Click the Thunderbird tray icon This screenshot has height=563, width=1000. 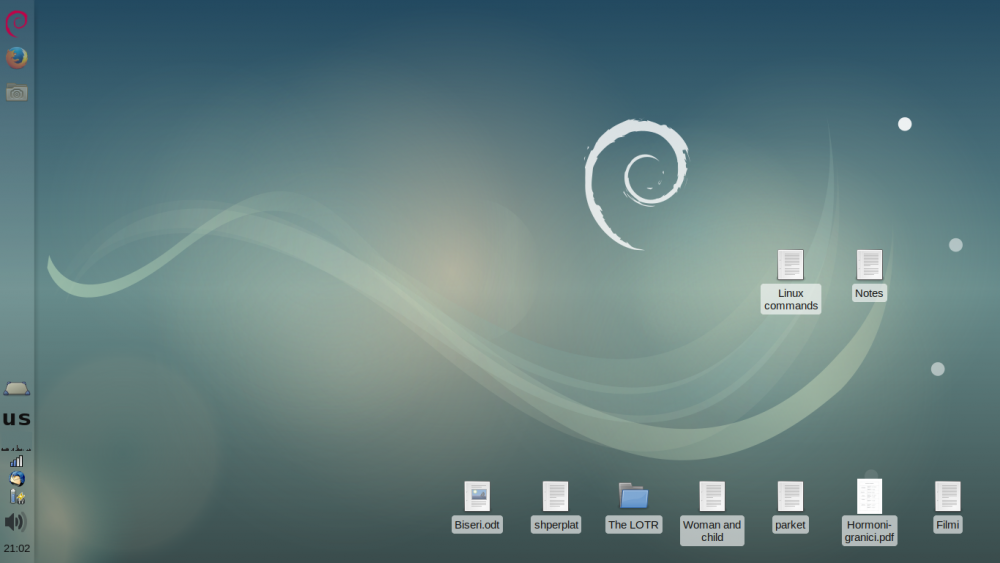tap(17, 478)
